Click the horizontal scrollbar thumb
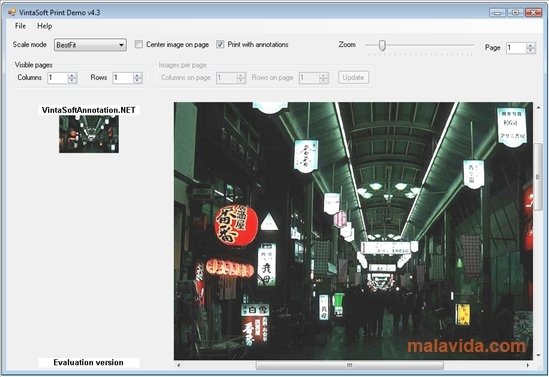The image size is (549, 377). coord(349,365)
